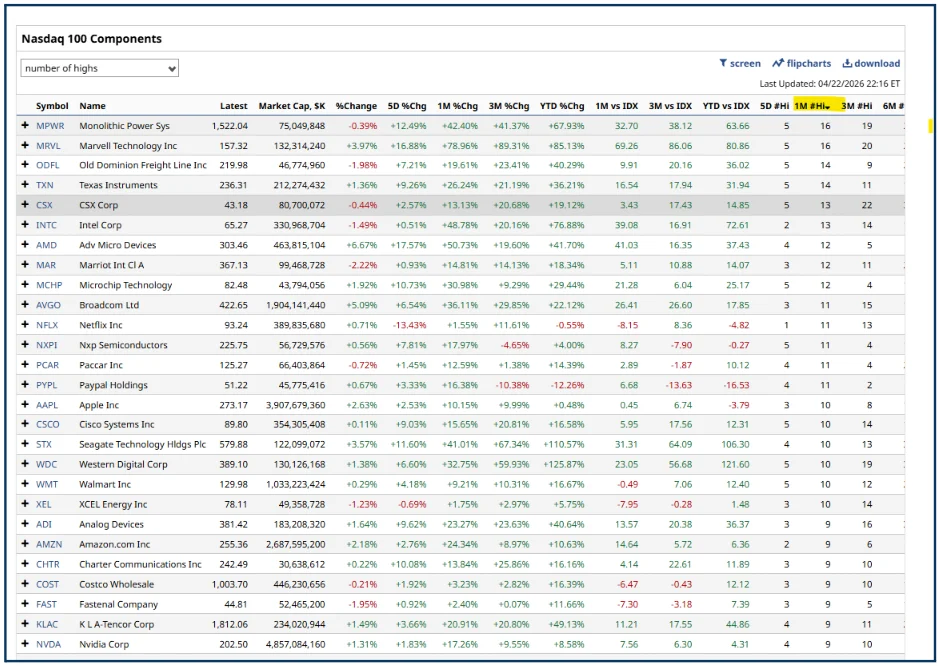Open the NXPI symbol link

pos(47,345)
